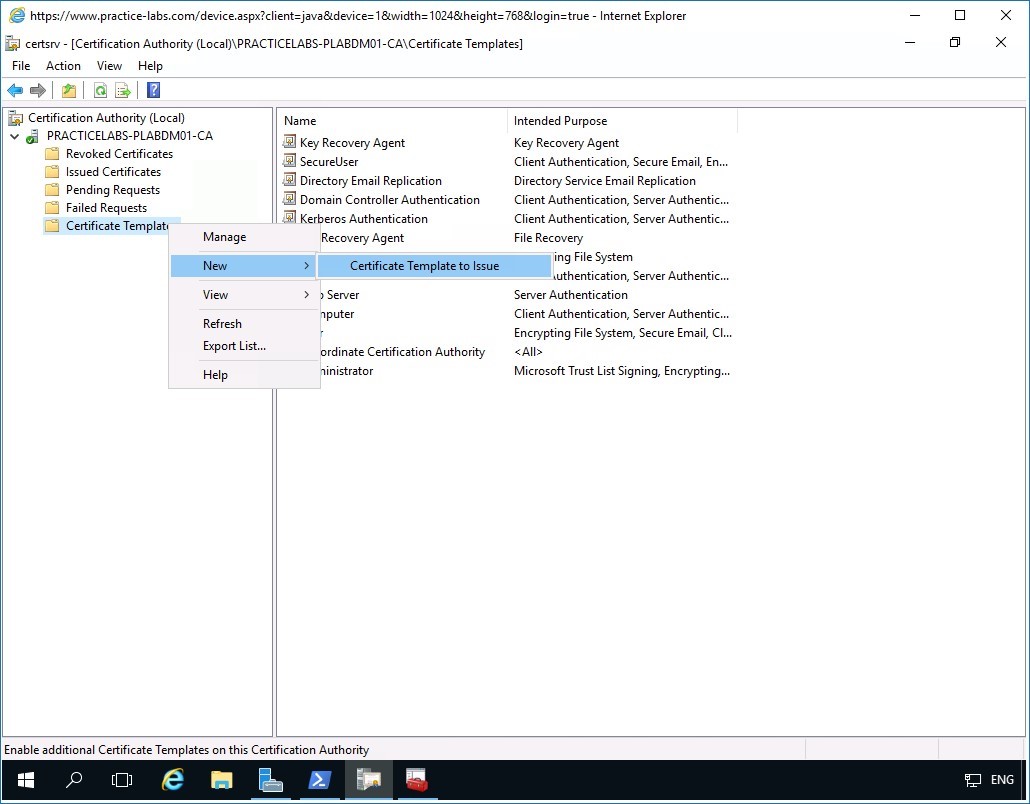Select the Show/Hide Console Tree toolbar icon

click(68, 90)
